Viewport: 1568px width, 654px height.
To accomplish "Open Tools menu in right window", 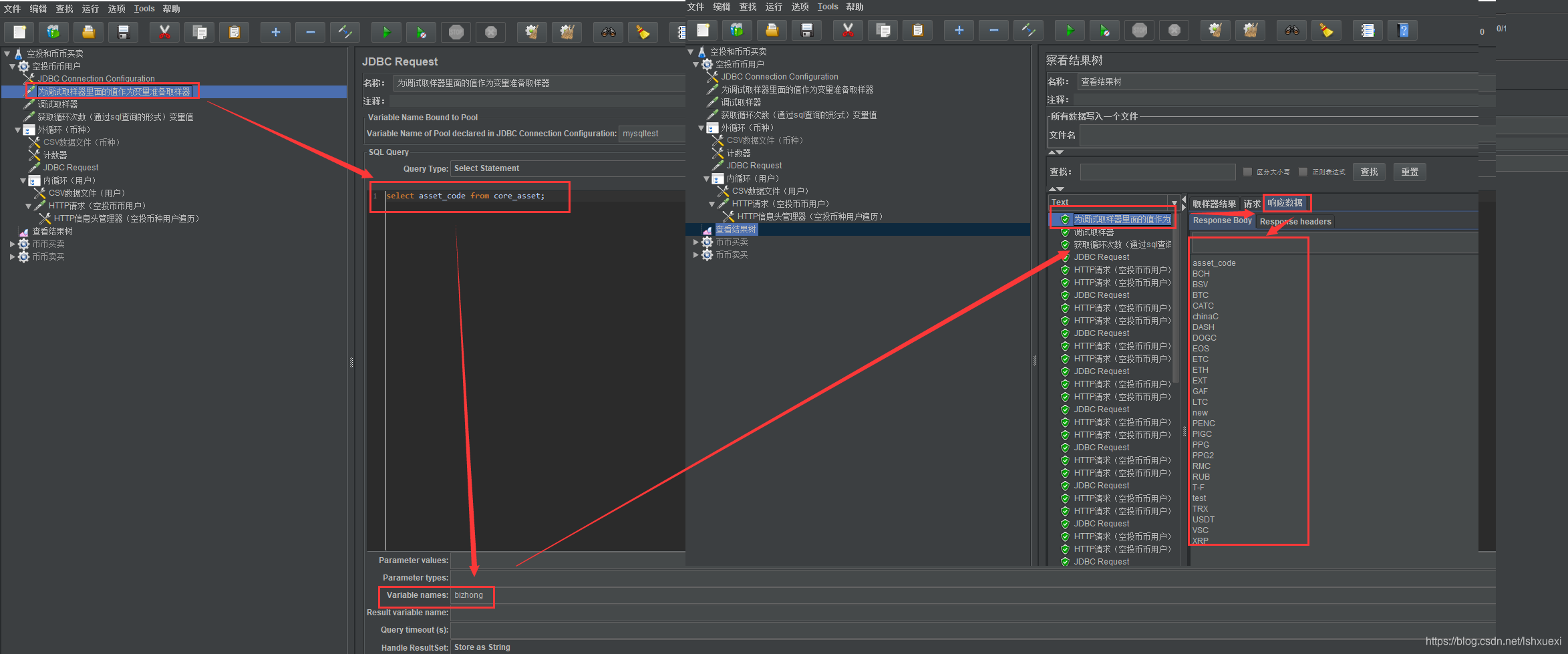I will click(827, 7).
